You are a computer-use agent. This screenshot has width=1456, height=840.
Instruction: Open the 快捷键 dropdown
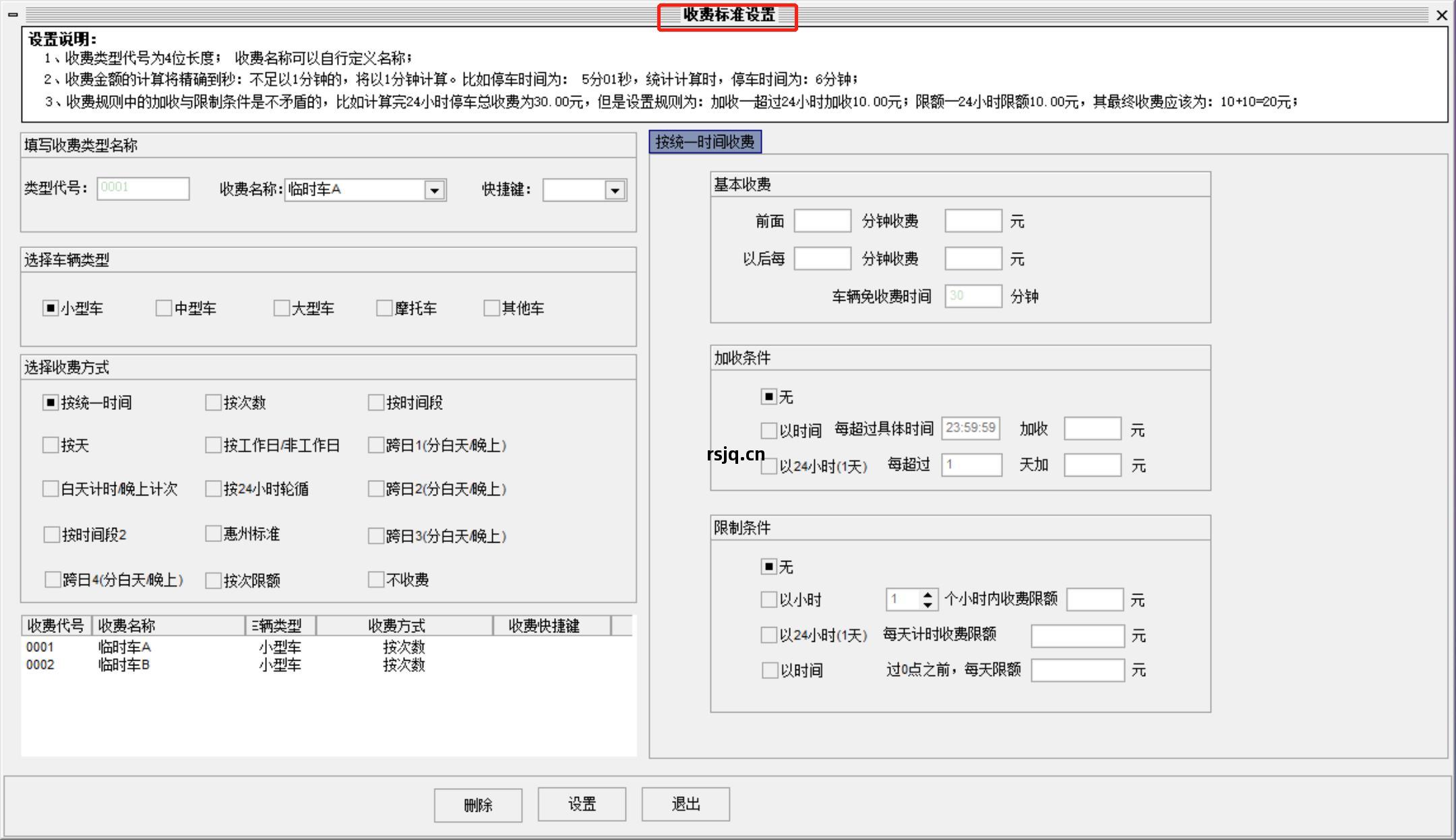614,189
